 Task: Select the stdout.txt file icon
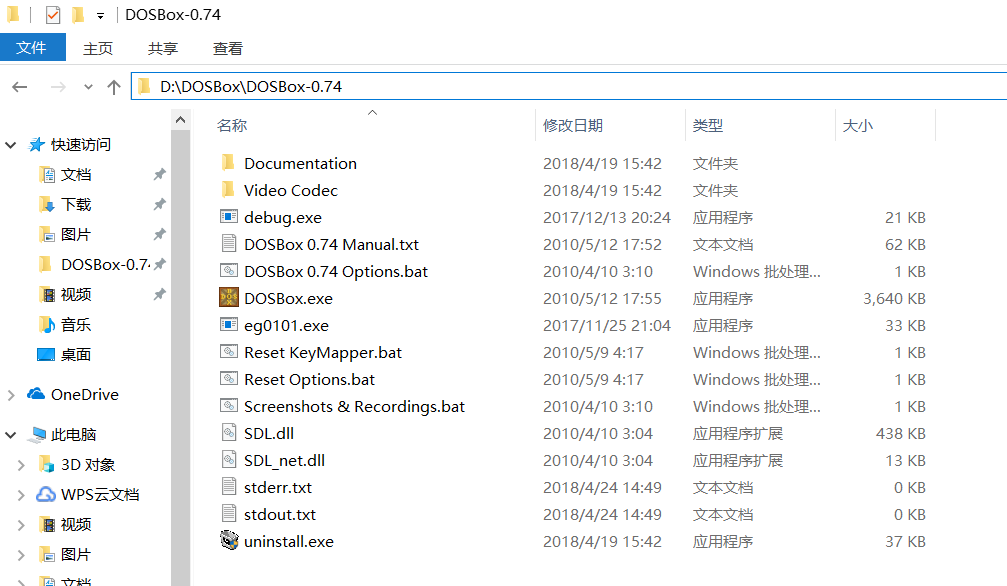(x=229, y=513)
